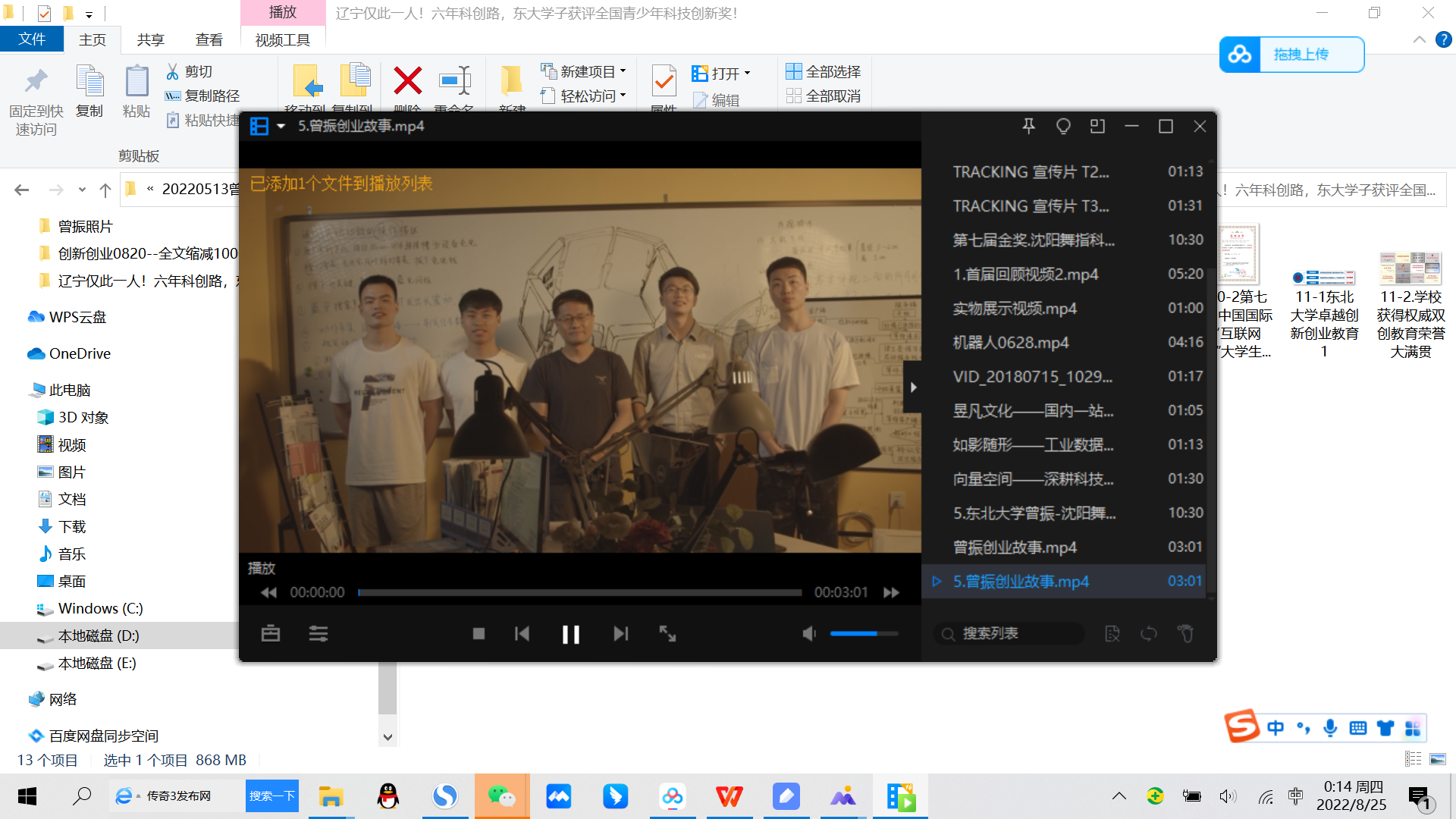Open the 打开 dropdown arrow in ribbon

coord(748,74)
